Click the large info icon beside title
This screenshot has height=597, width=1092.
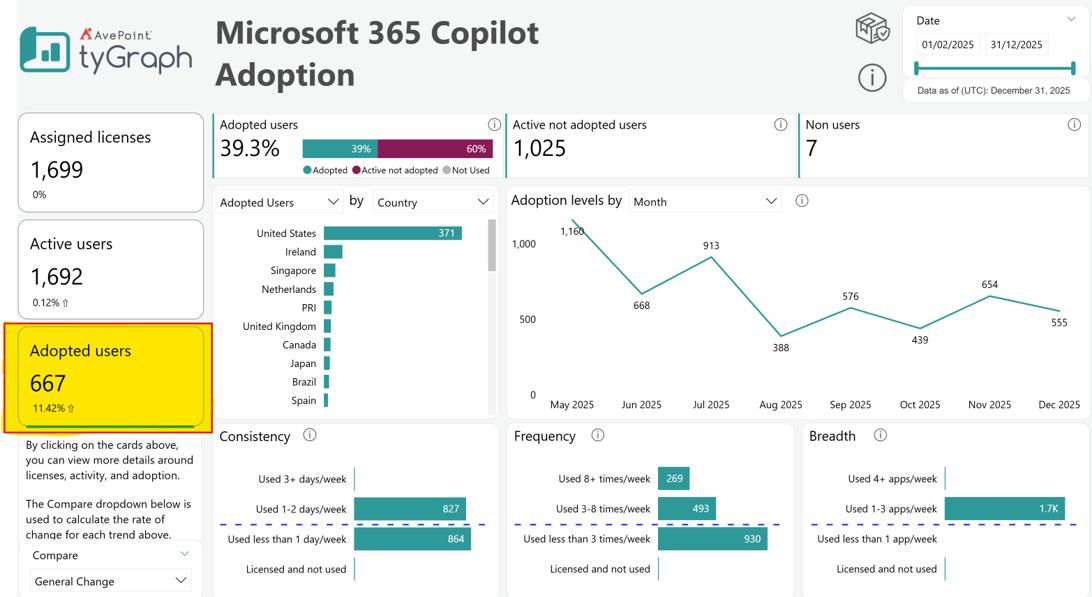click(x=872, y=77)
